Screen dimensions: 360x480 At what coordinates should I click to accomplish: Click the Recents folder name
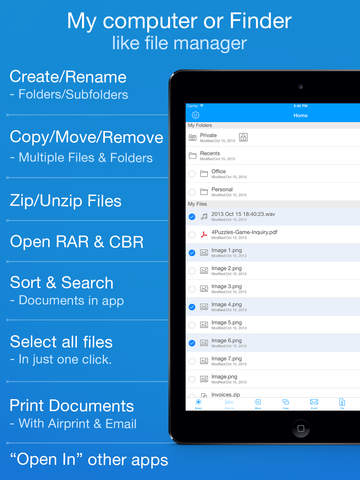coord(210,153)
